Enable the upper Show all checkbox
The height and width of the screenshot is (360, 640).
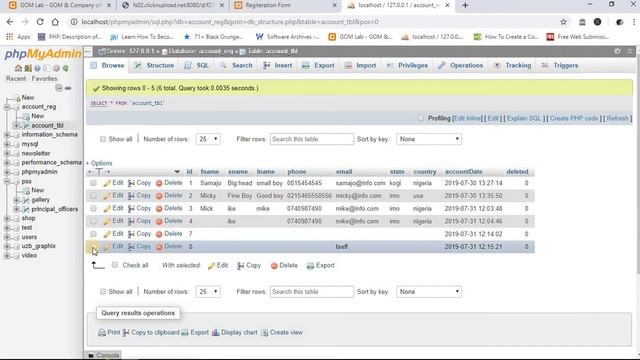coord(103,139)
